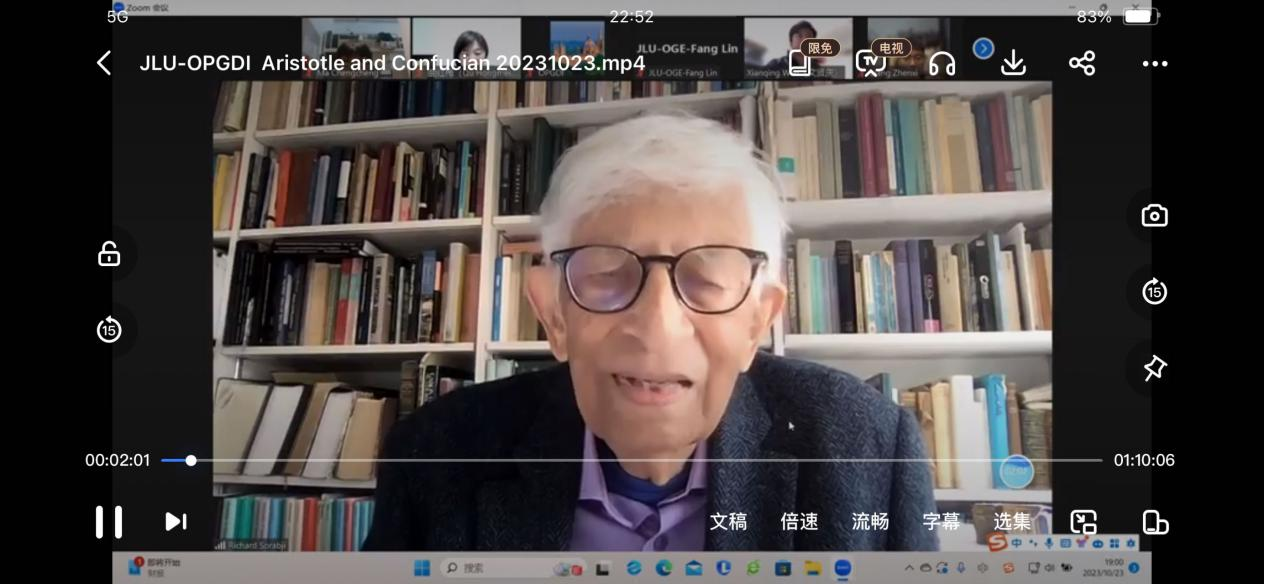The height and width of the screenshot is (584, 1264).
Task: Open the transcript document icon labeled 限免
Action: (x=801, y=63)
